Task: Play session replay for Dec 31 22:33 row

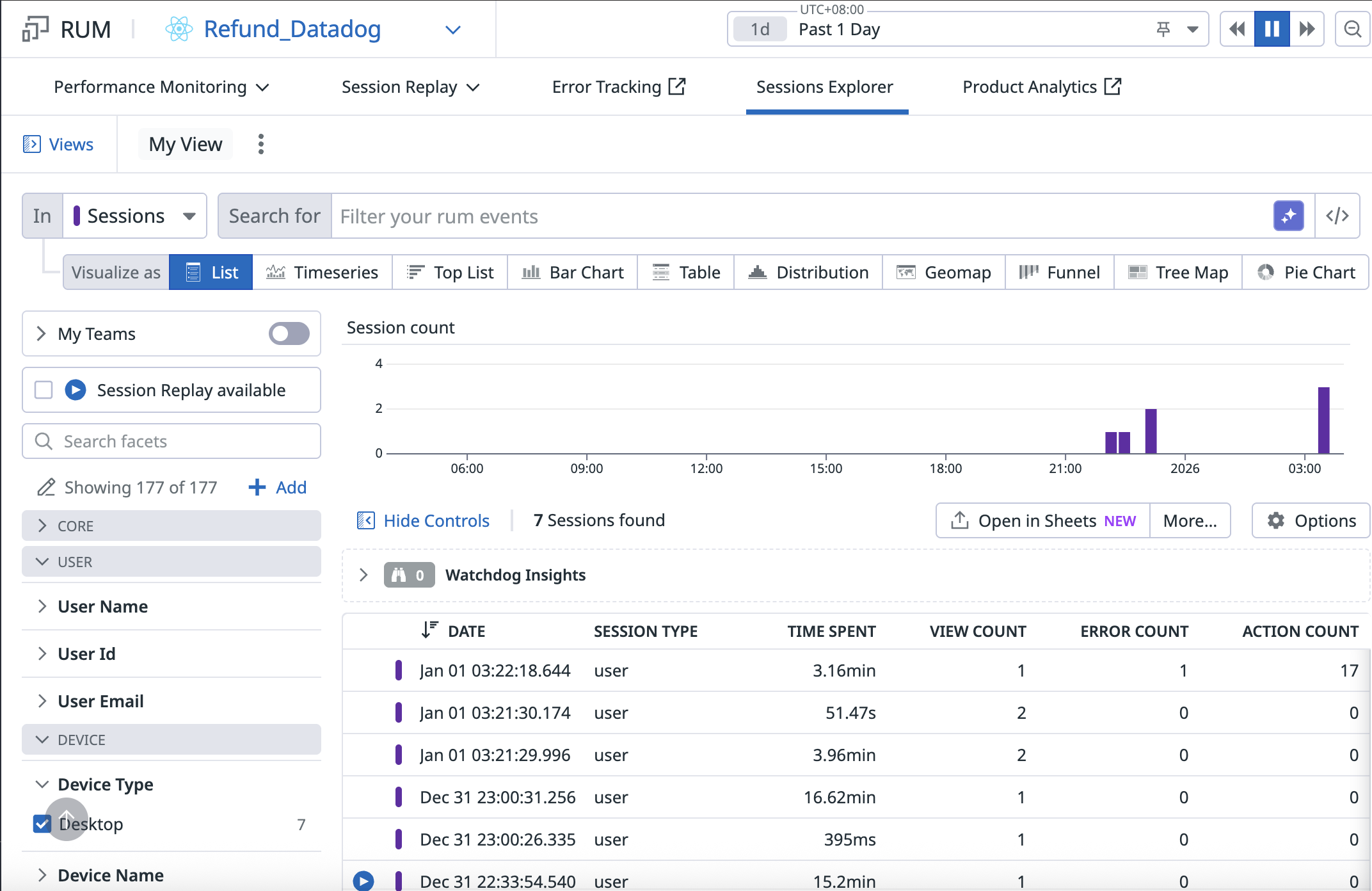Action: 363,881
